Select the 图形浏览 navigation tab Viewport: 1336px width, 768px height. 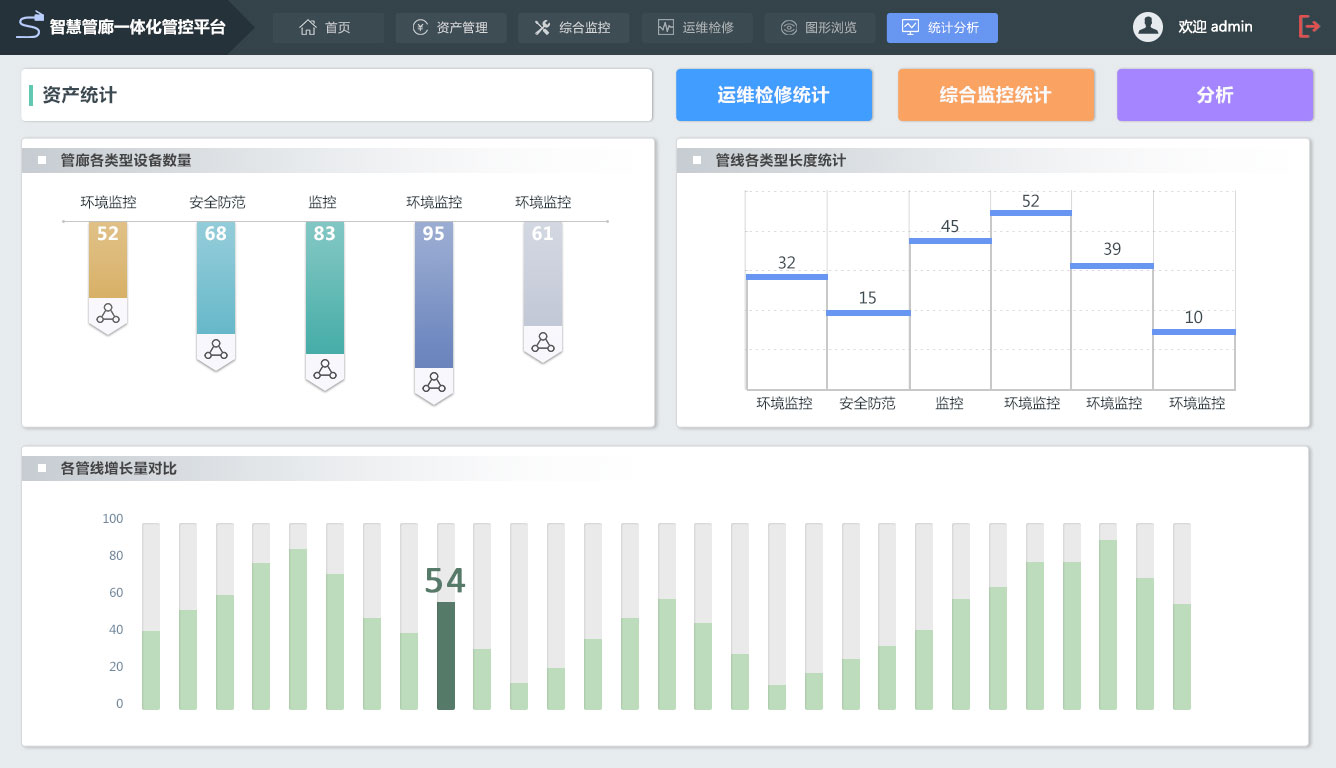[819, 28]
